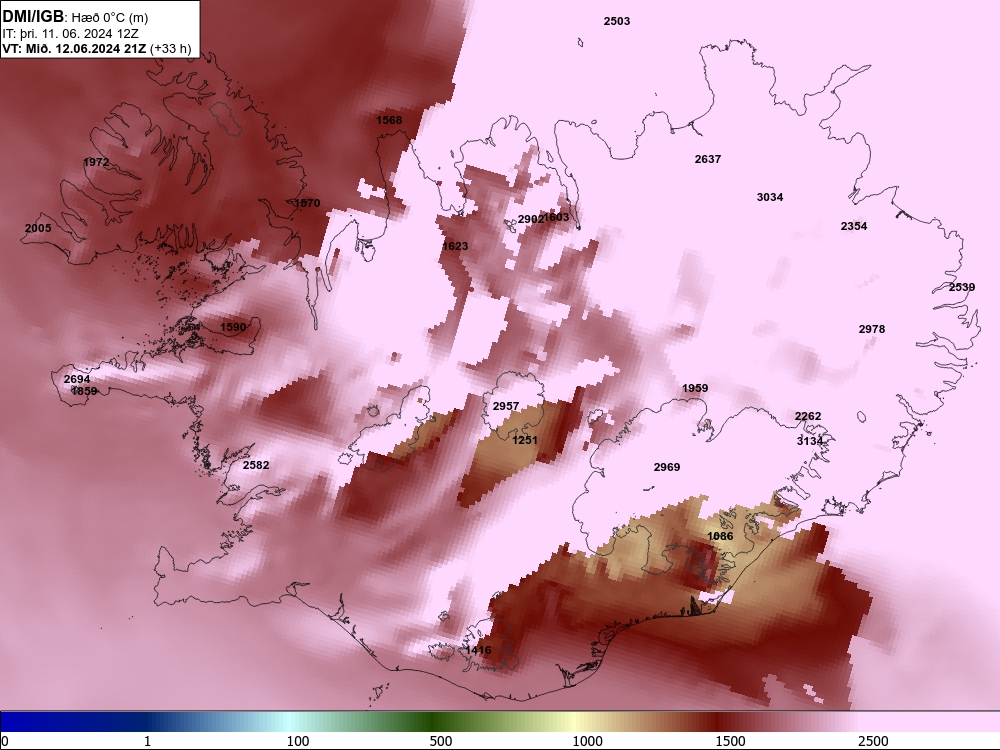This screenshot has width=1000, height=750.
Task: Click the map value 1416 near south coast
Action: pyautogui.click(x=478, y=650)
